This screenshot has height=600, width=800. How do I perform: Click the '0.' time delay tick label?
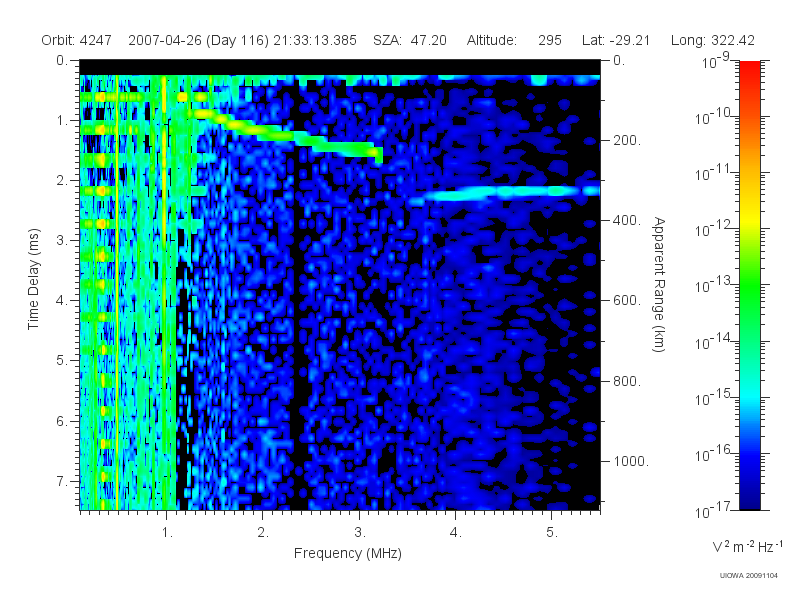[62, 60]
